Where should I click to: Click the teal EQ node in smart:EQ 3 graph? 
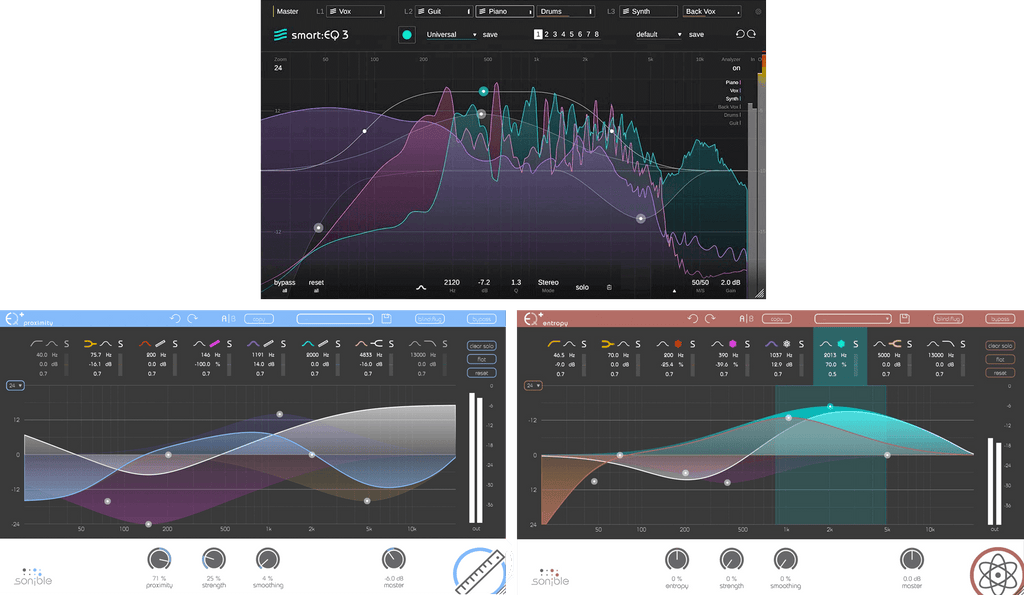click(483, 91)
